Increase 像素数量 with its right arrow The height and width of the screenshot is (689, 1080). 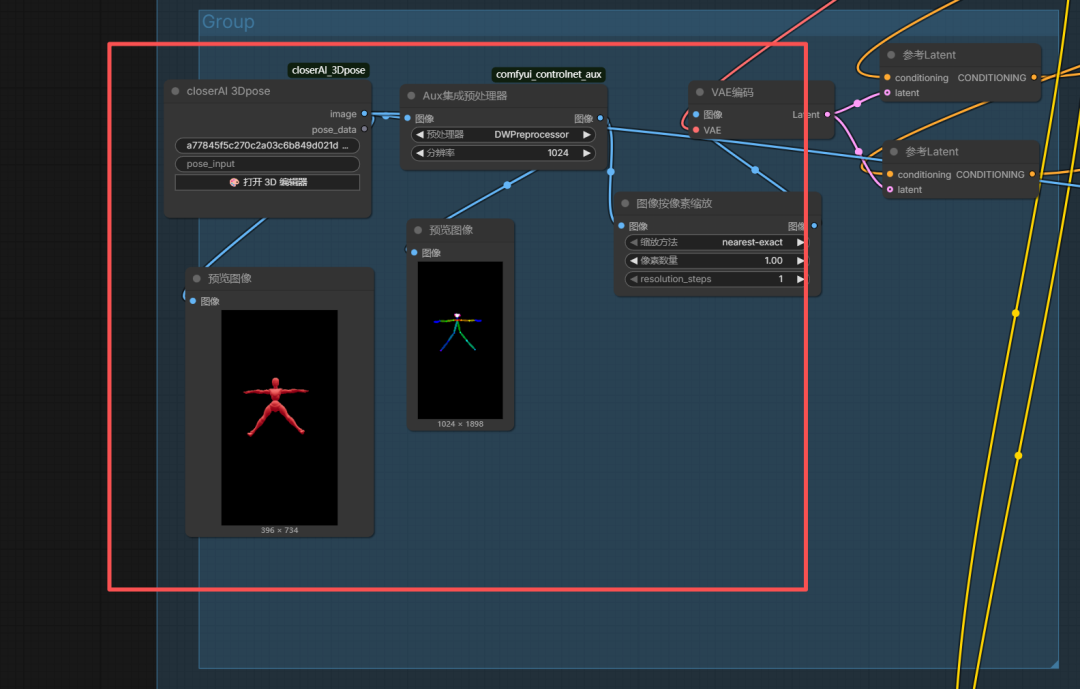tap(800, 260)
